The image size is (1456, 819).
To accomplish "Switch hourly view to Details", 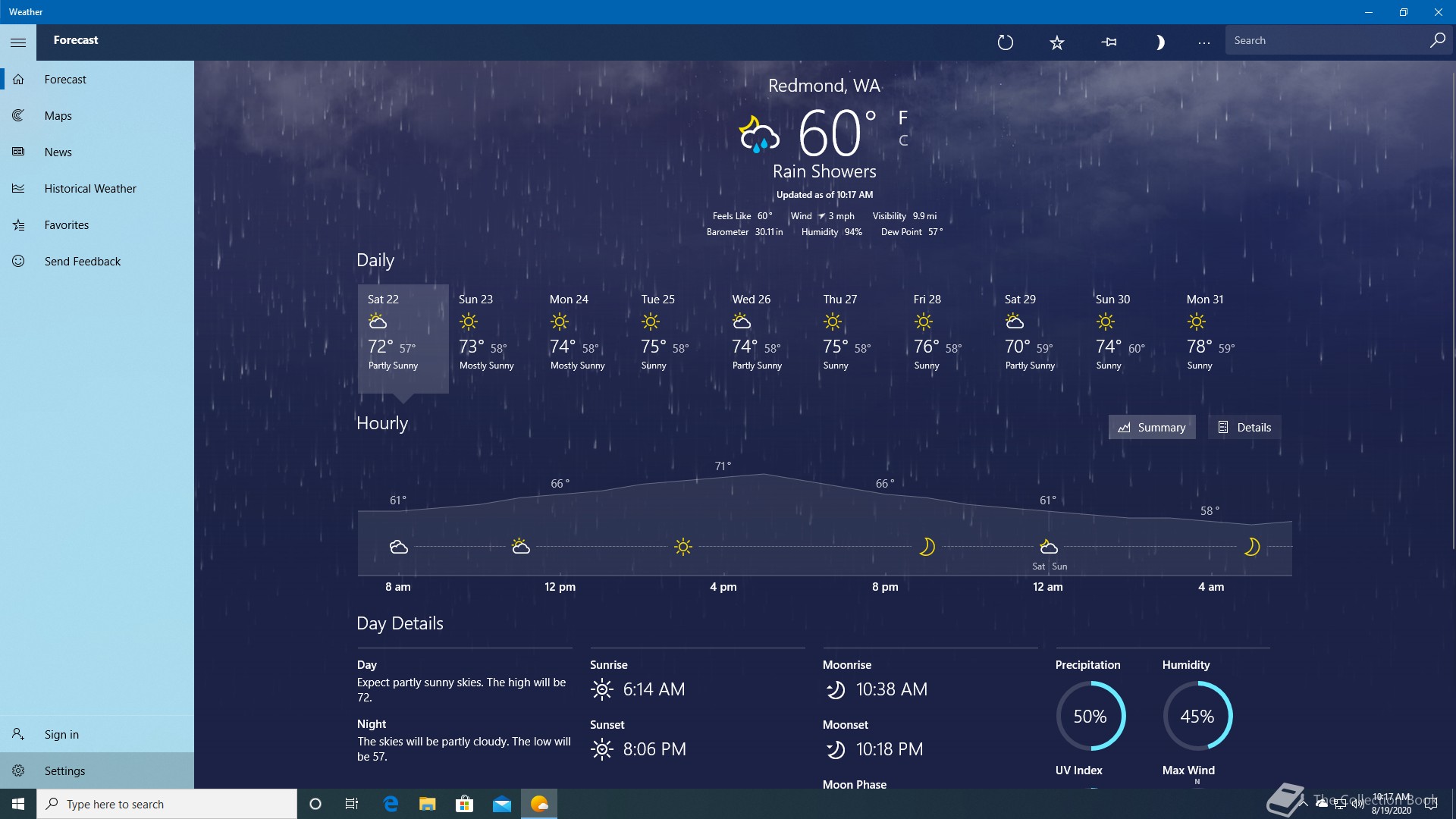I will click(x=1244, y=427).
